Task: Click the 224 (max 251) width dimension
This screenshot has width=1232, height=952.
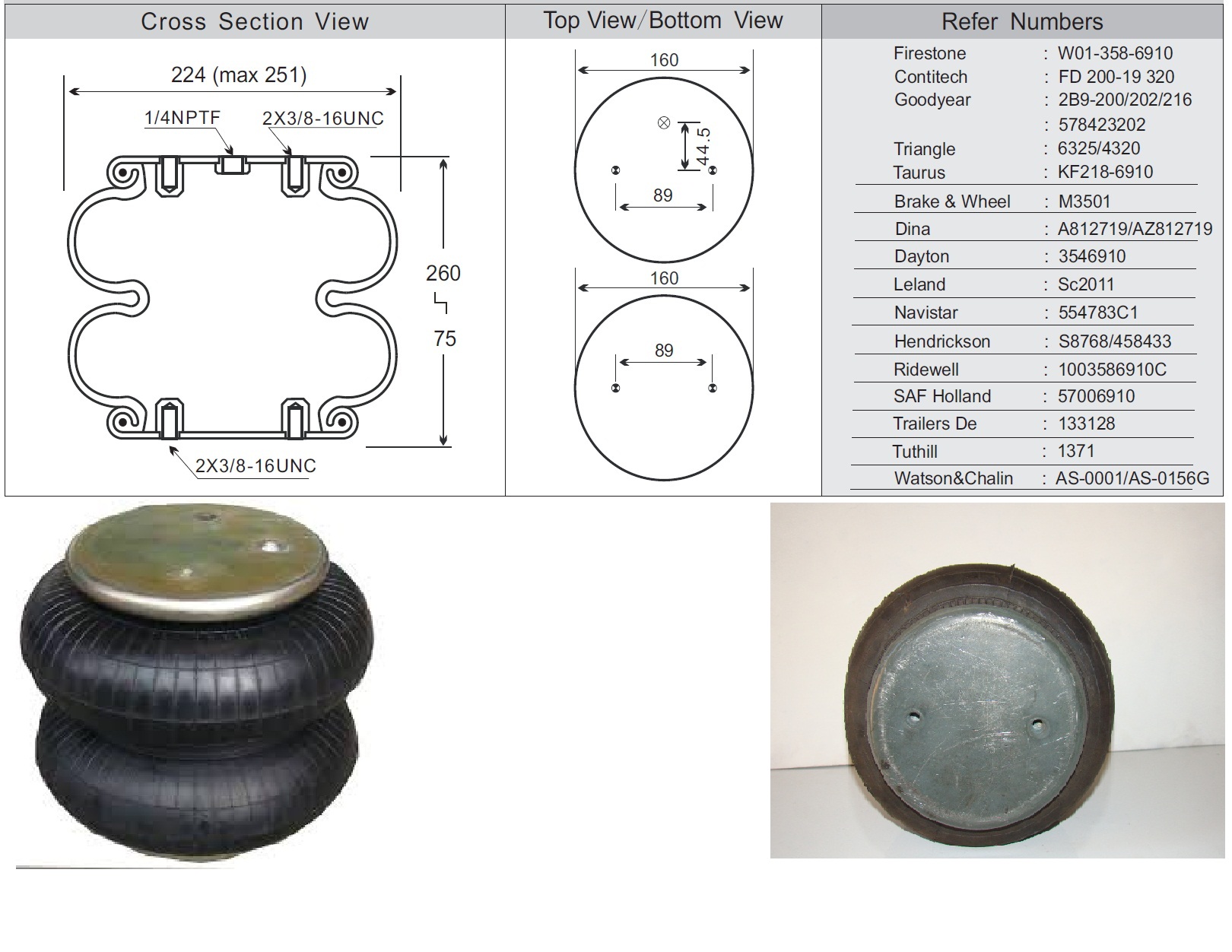Action: [239, 75]
